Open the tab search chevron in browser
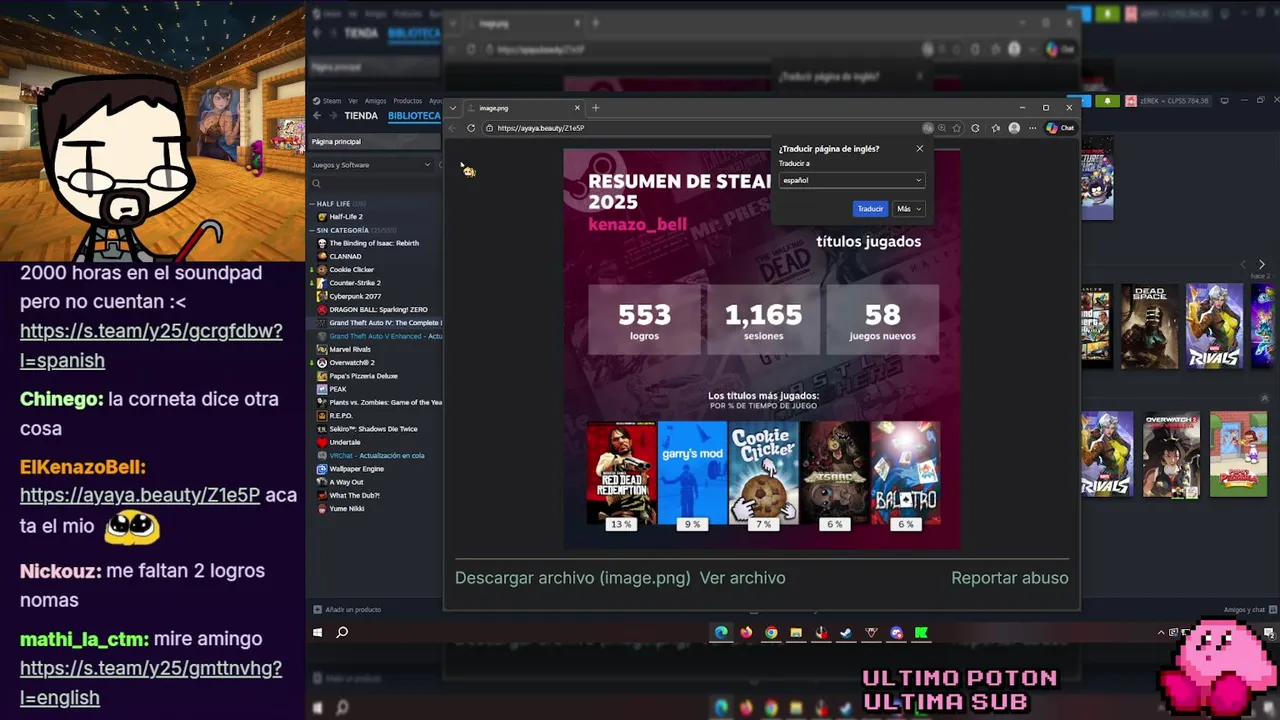The width and height of the screenshot is (1280, 720). point(452,108)
